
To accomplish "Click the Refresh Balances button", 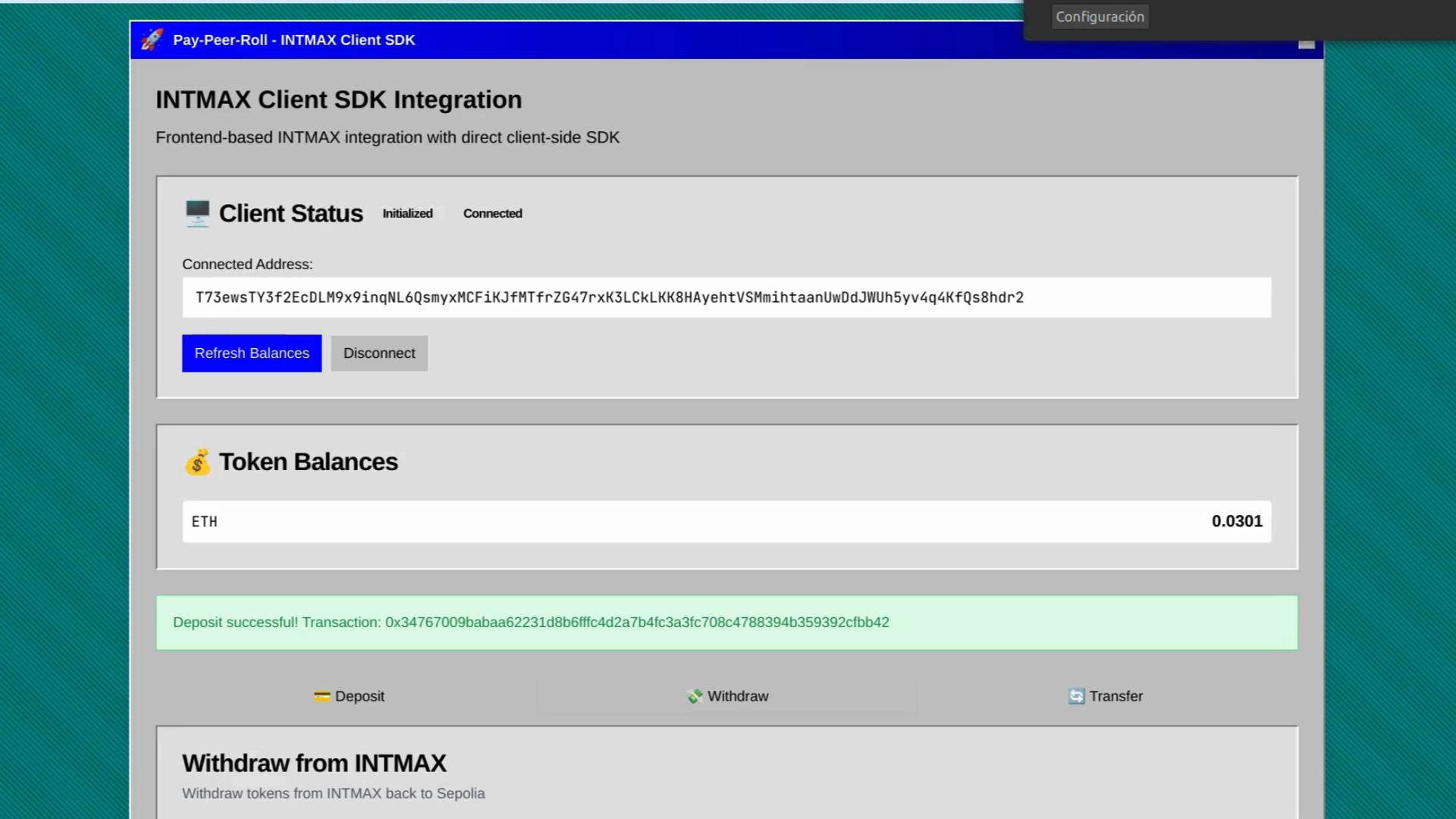I will tap(252, 353).
